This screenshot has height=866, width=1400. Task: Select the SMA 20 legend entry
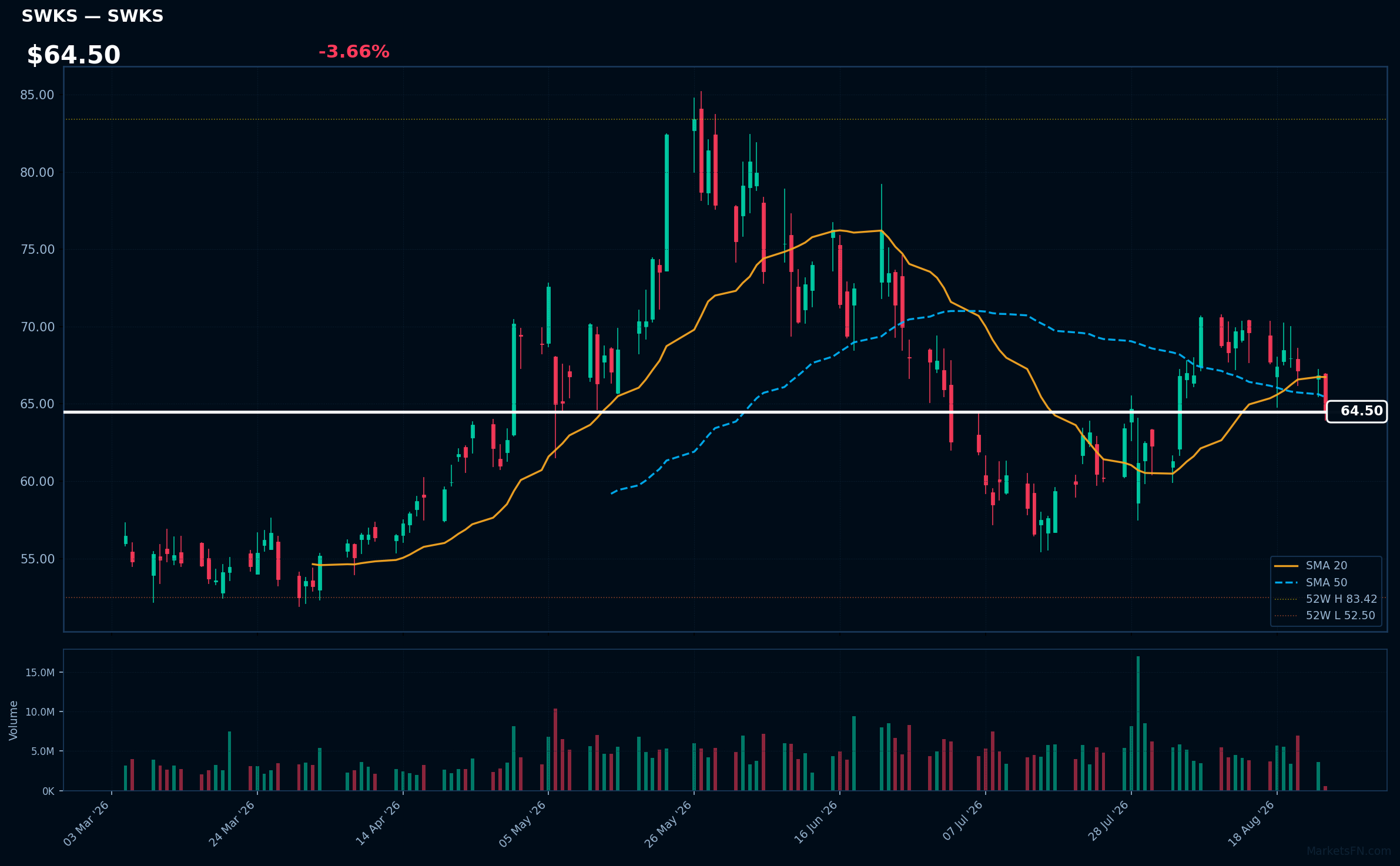[1327, 566]
